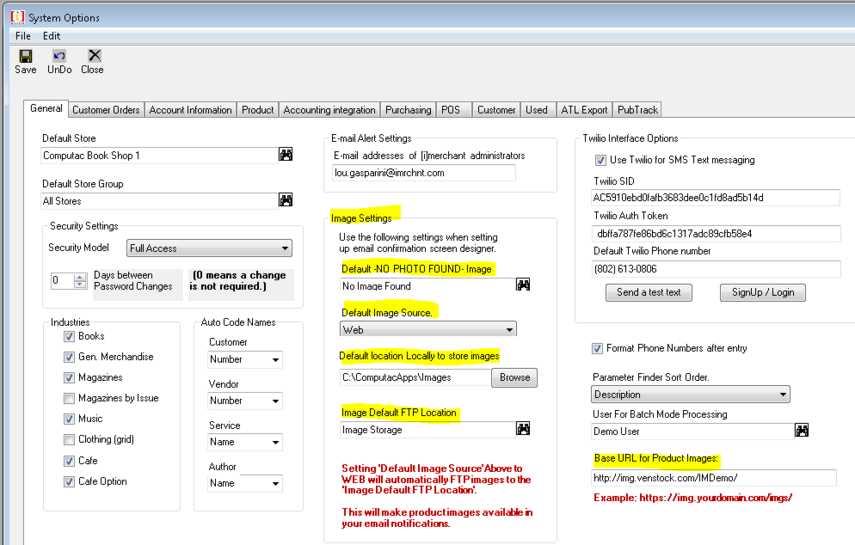
Task: Open Parameter Finder Sort Order dropdown
Action: (x=690, y=394)
